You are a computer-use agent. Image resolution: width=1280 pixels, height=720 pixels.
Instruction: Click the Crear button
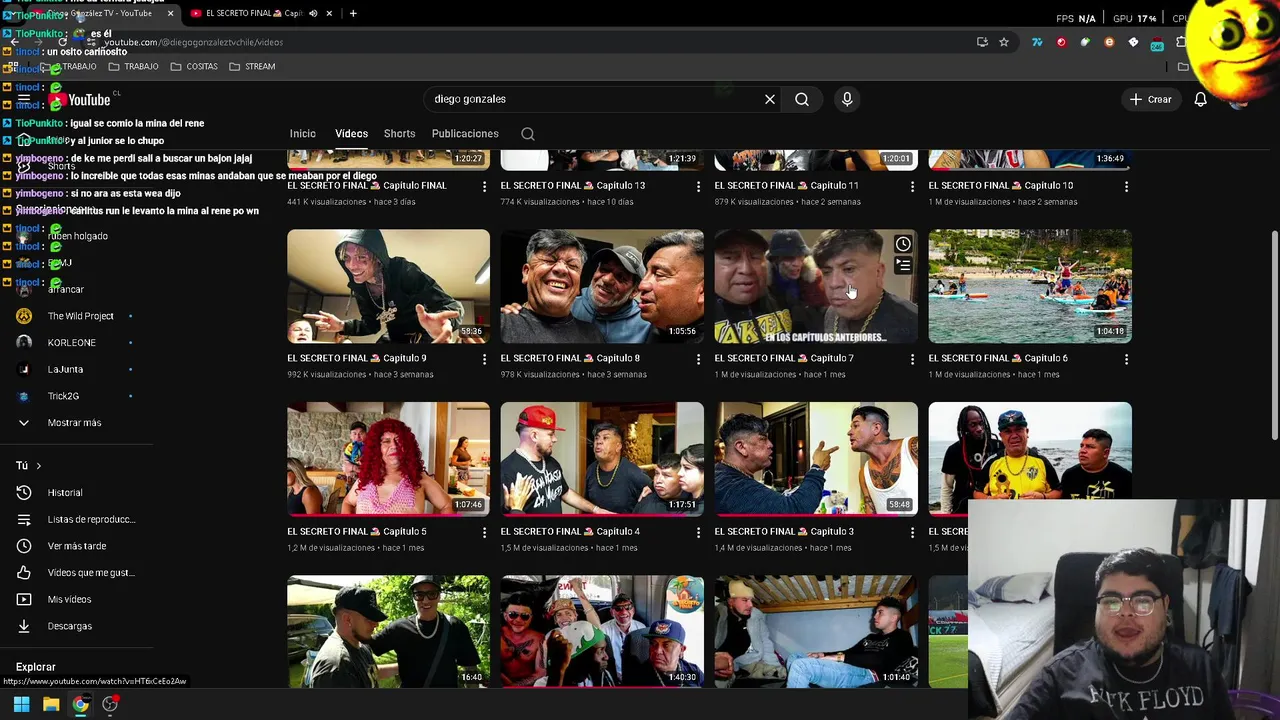pos(1150,99)
